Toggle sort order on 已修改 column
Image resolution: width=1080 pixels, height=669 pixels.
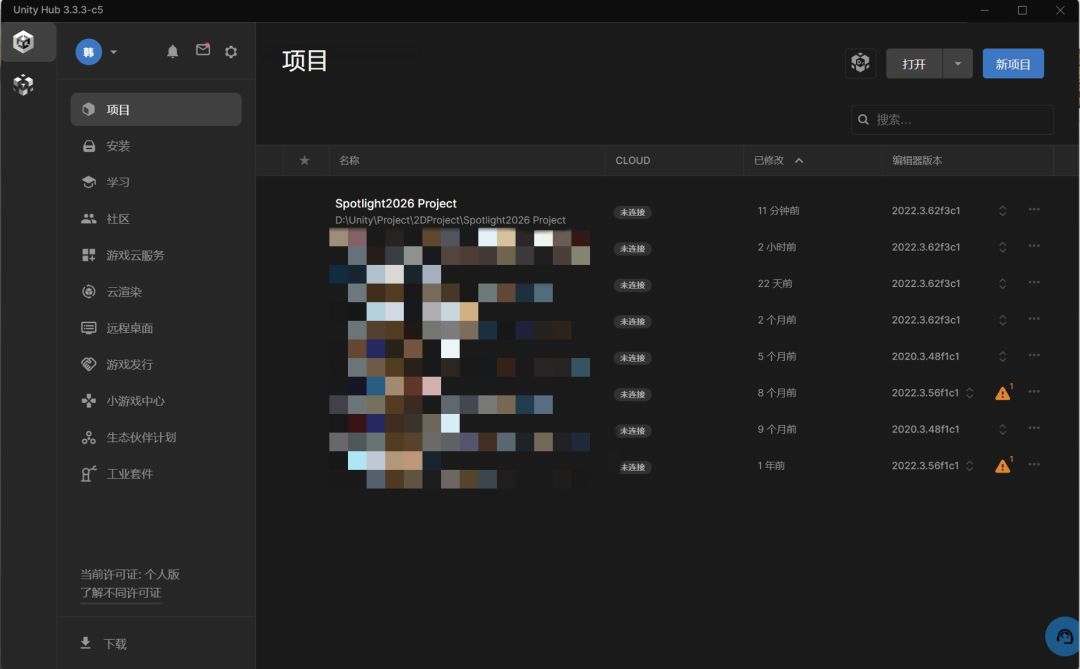(x=778, y=161)
